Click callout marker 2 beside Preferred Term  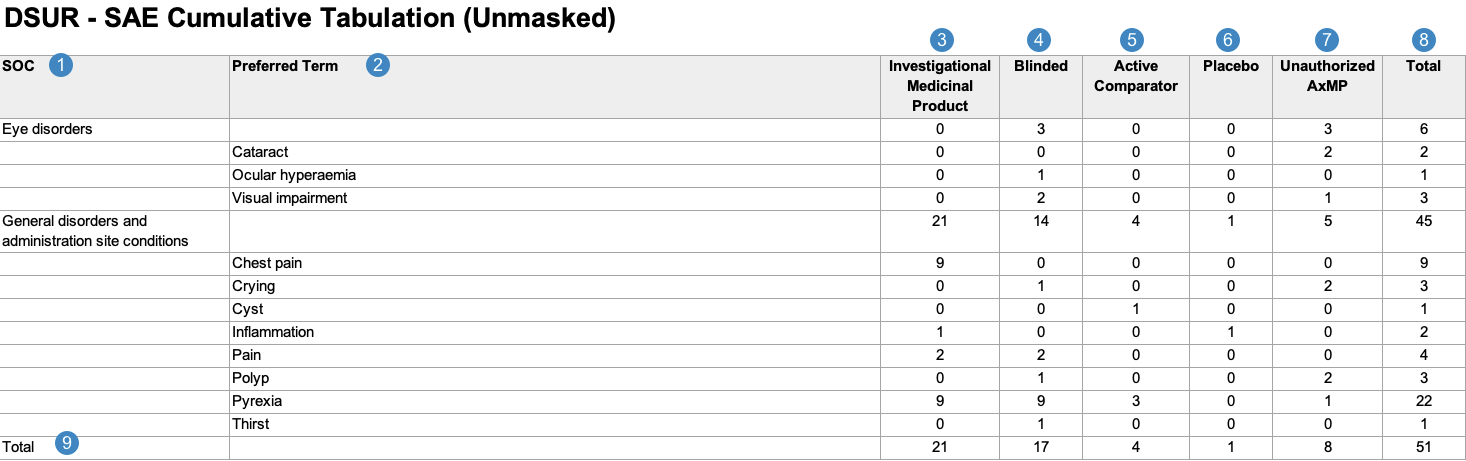(x=377, y=66)
